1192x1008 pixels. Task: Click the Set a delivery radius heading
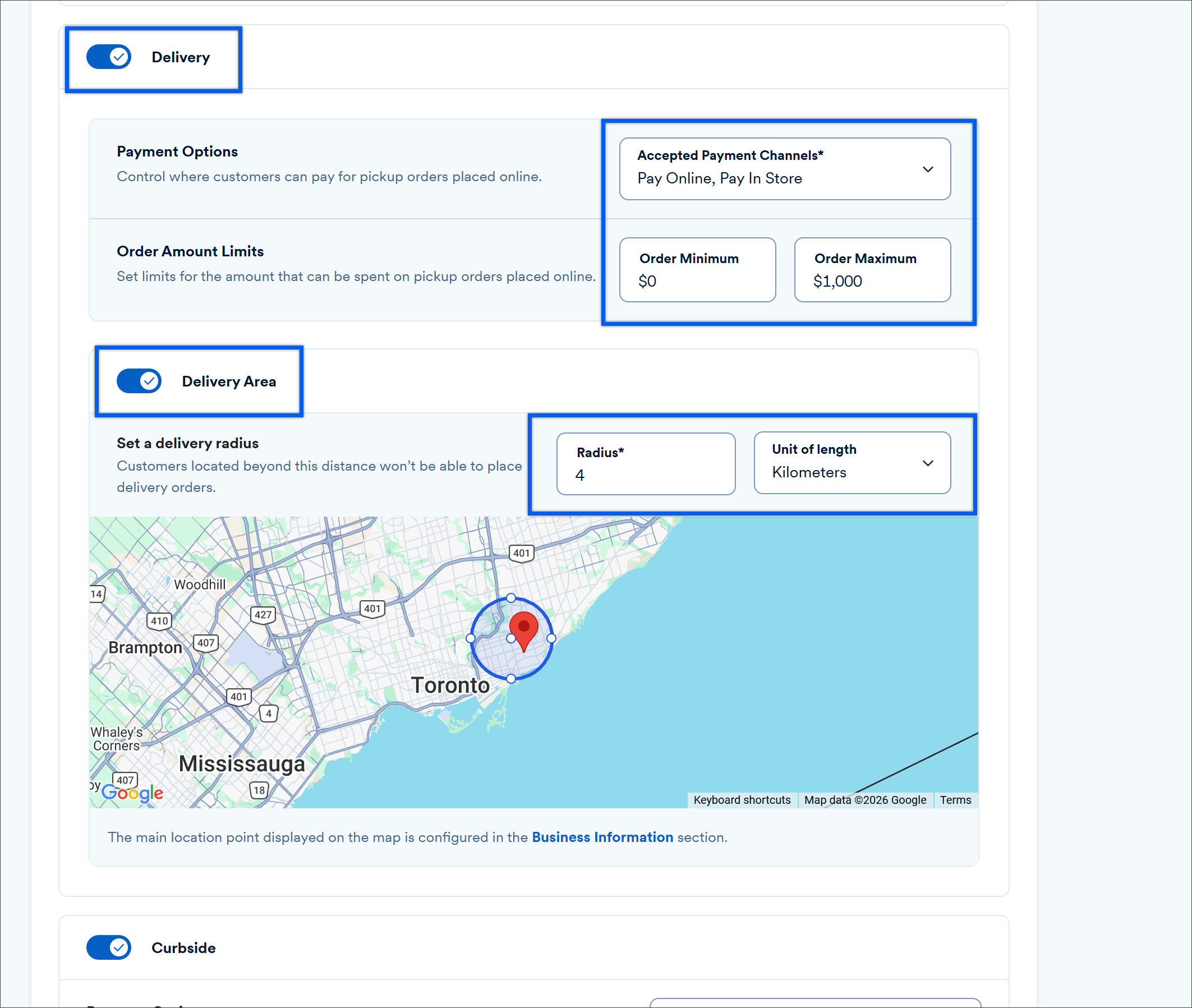[187, 444]
